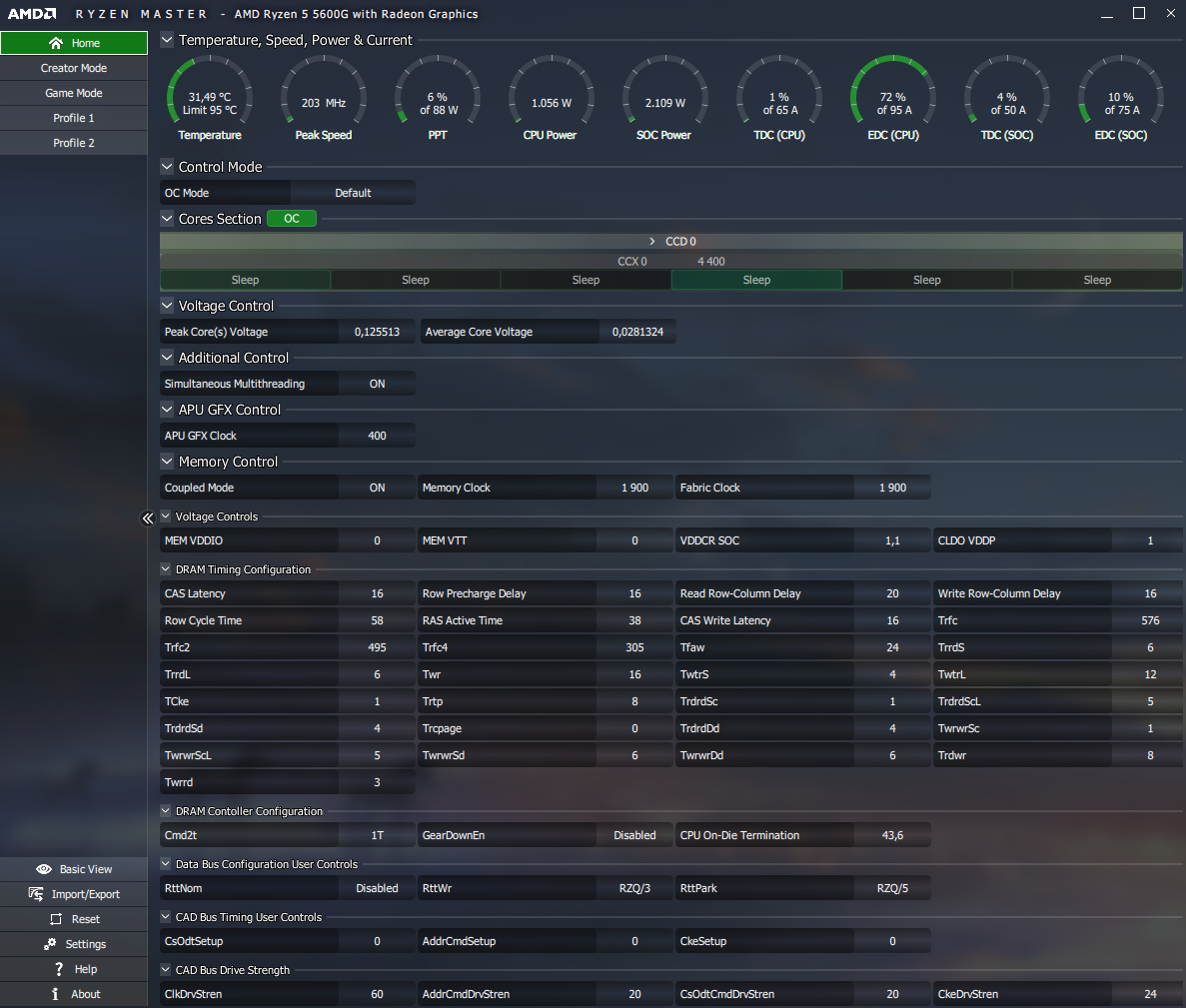Collapse CAD Bus Drive Strength subsection
This screenshot has height=1008, width=1186.
[x=166, y=969]
